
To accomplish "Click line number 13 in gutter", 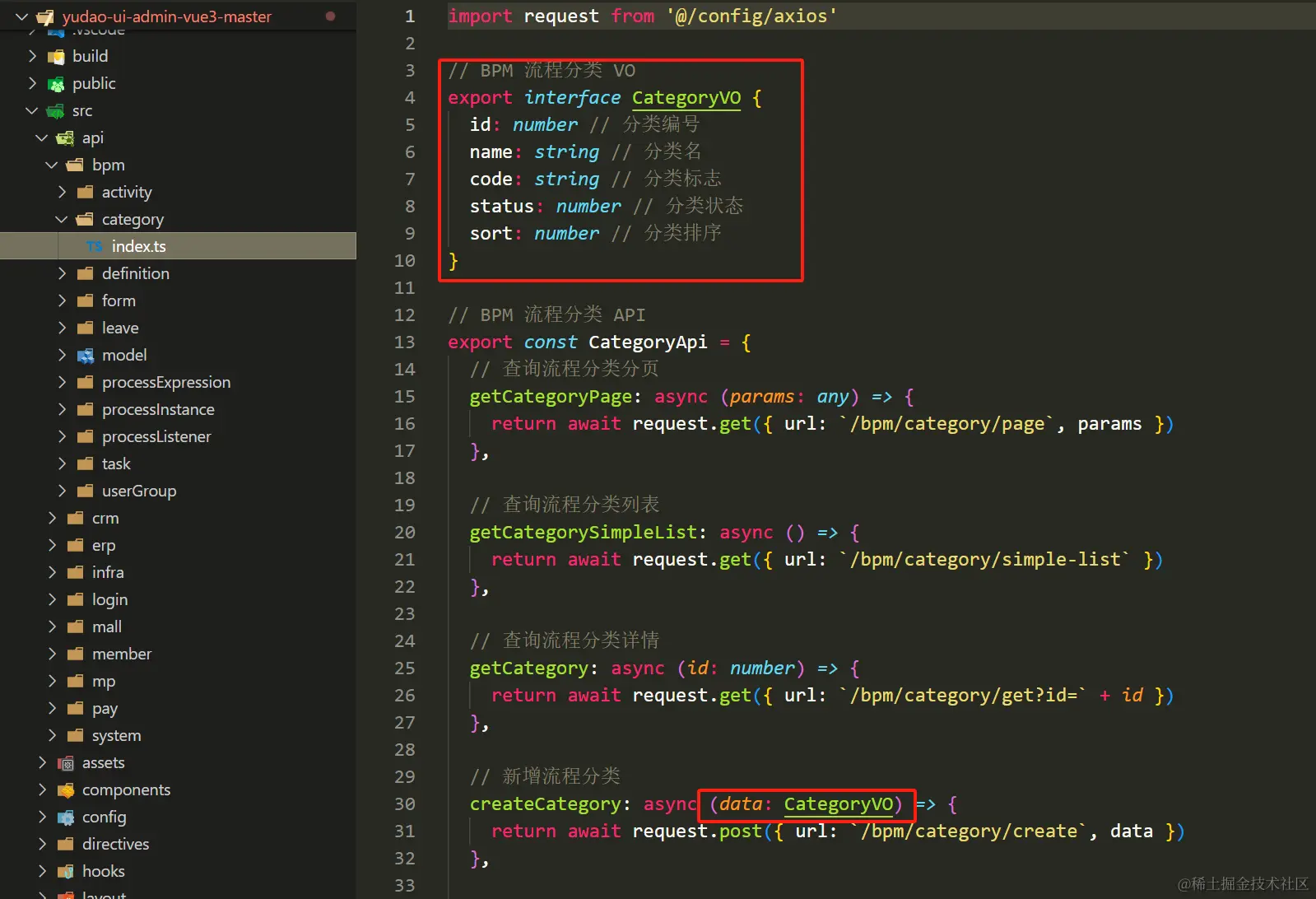I will 405,342.
